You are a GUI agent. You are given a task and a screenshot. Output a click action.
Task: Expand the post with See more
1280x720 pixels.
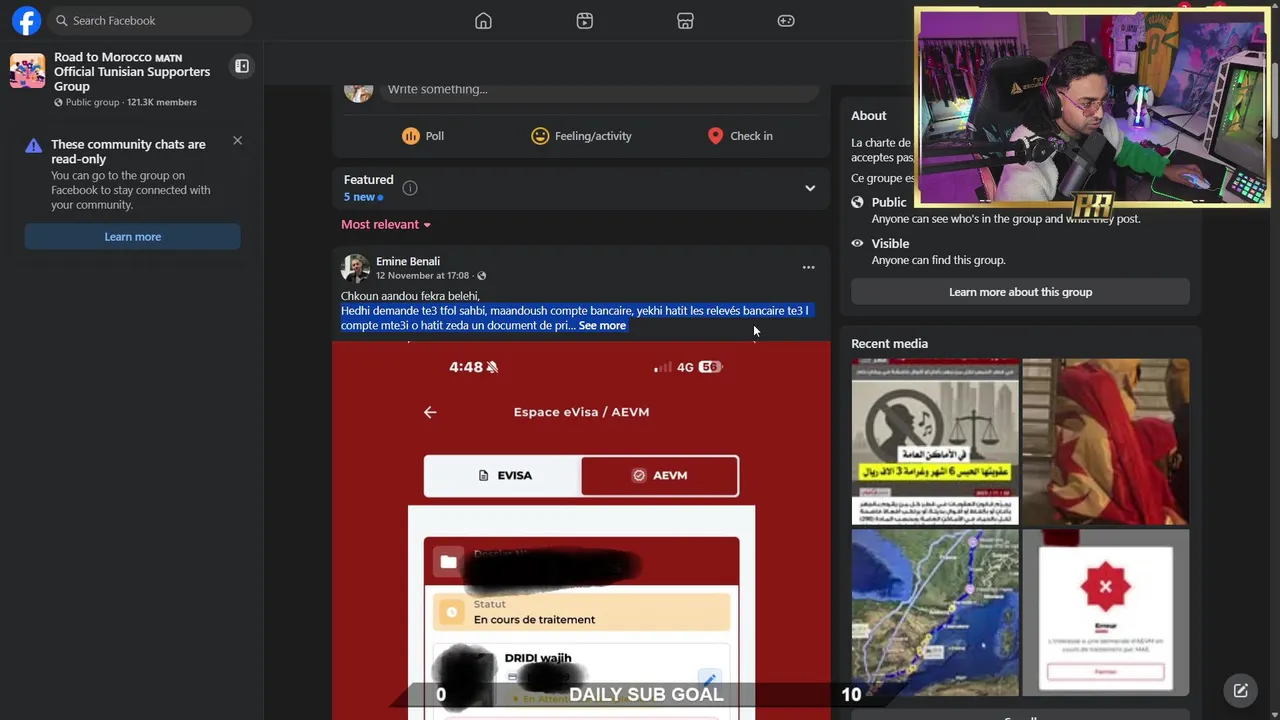tap(602, 325)
